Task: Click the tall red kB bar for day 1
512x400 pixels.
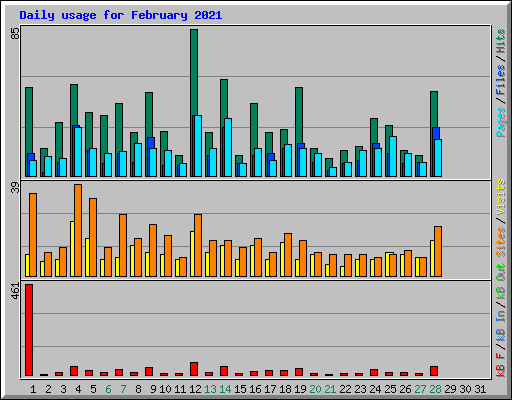Action: 29,330
